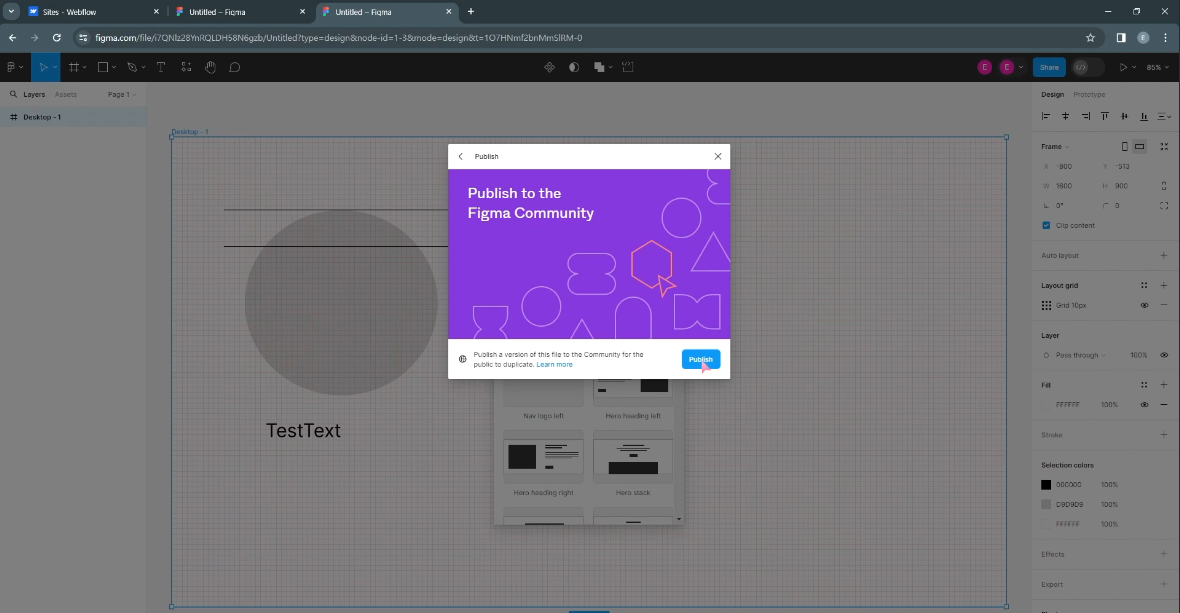Open the Pass through blend mode dropdown
Screen dimensions: 1180x613
(1080, 355)
